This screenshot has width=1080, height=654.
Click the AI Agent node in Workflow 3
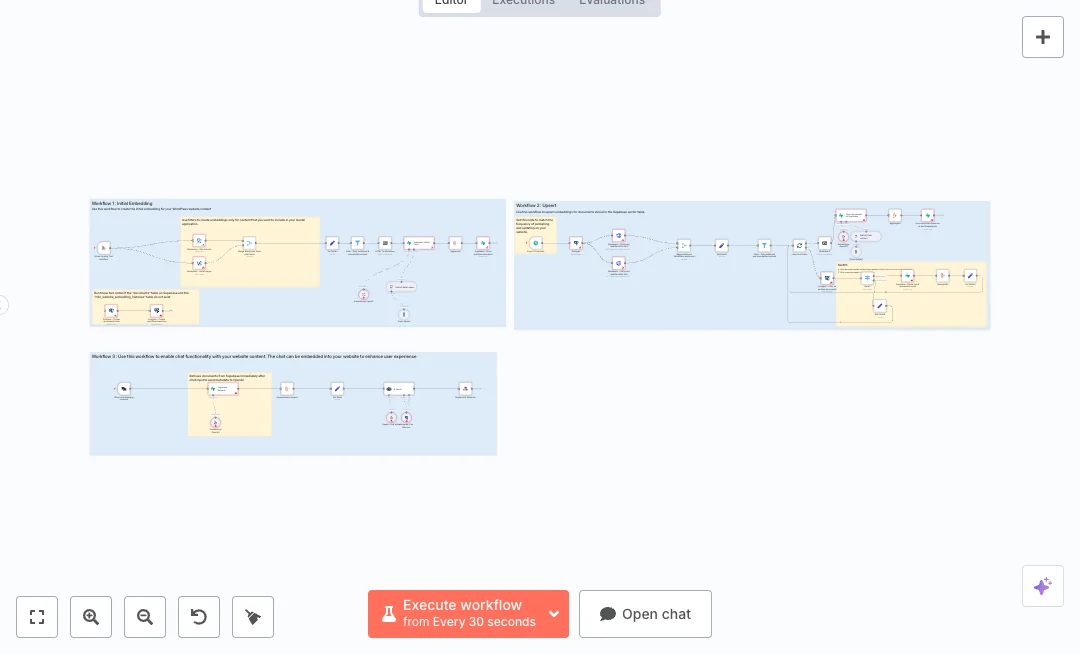[x=398, y=389]
